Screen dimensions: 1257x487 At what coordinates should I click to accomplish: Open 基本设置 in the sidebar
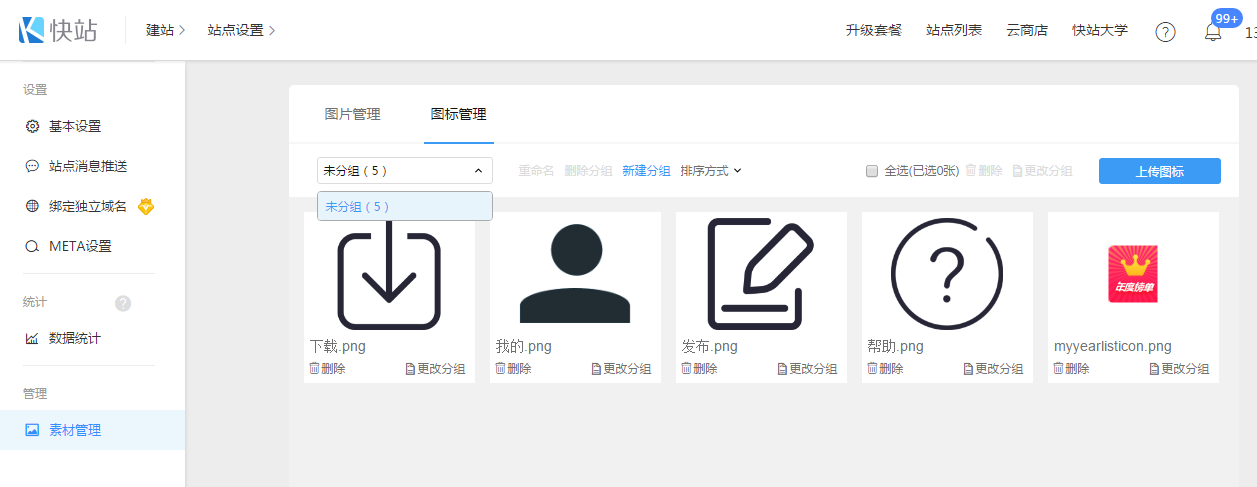point(75,126)
